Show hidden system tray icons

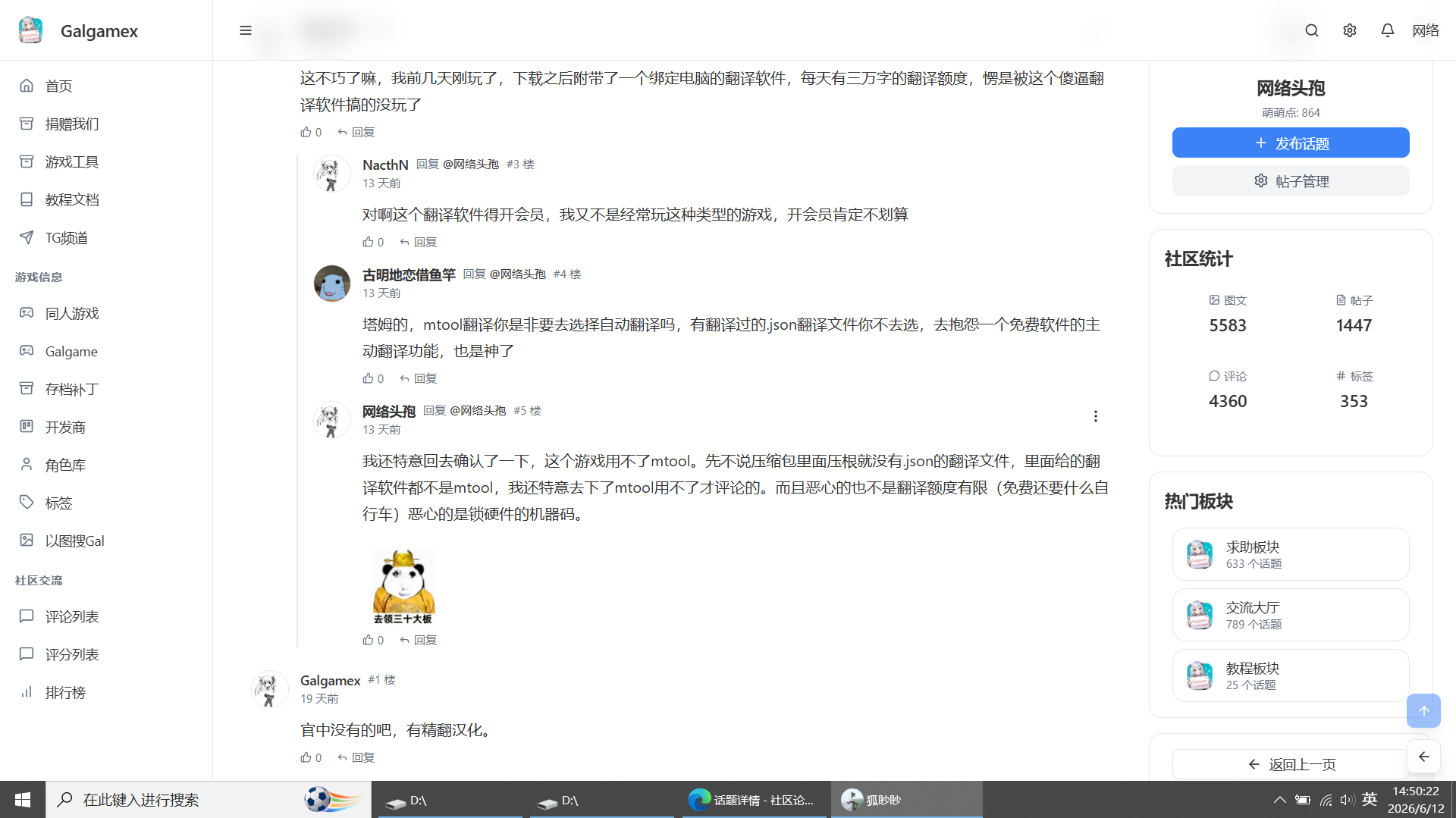point(1279,800)
